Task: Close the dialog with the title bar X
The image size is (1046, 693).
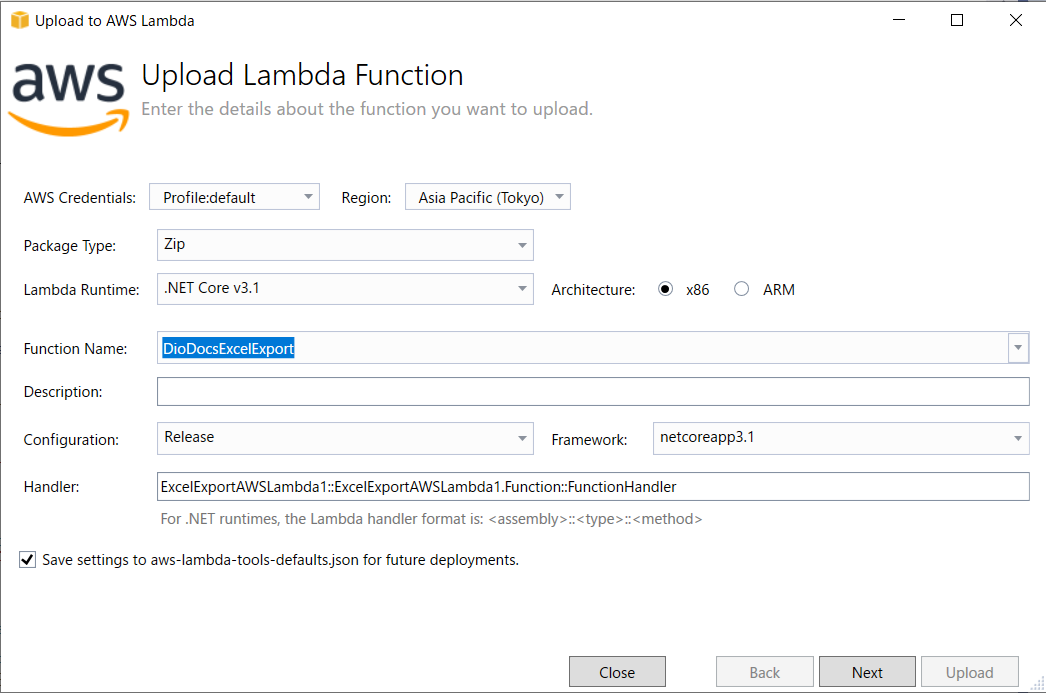Action: click(x=1015, y=20)
